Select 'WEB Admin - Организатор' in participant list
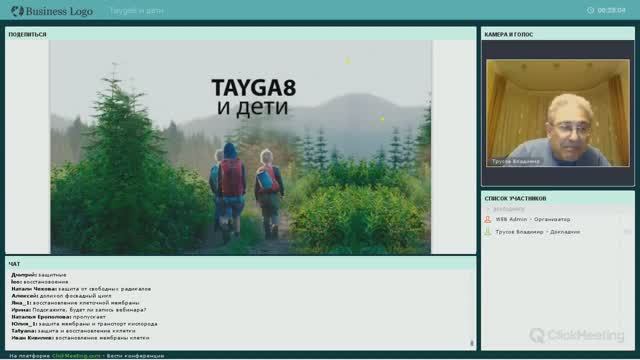Image resolution: width=640 pixels, height=360 pixels. click(532, 220)
